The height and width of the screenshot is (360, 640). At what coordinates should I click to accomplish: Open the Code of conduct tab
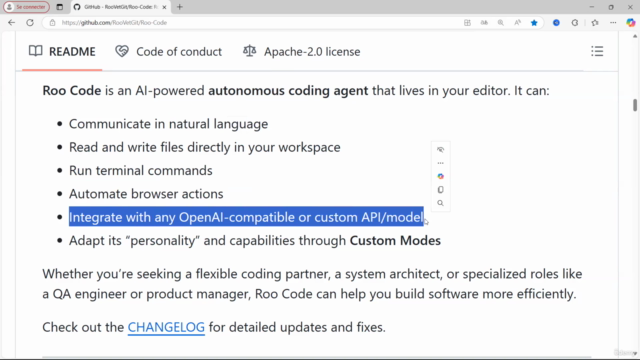coord(168,52)
